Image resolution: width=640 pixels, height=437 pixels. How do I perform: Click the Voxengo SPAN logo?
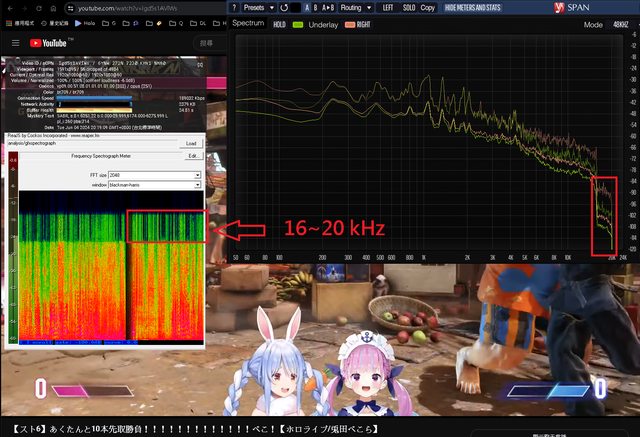(x=572, y=7)
